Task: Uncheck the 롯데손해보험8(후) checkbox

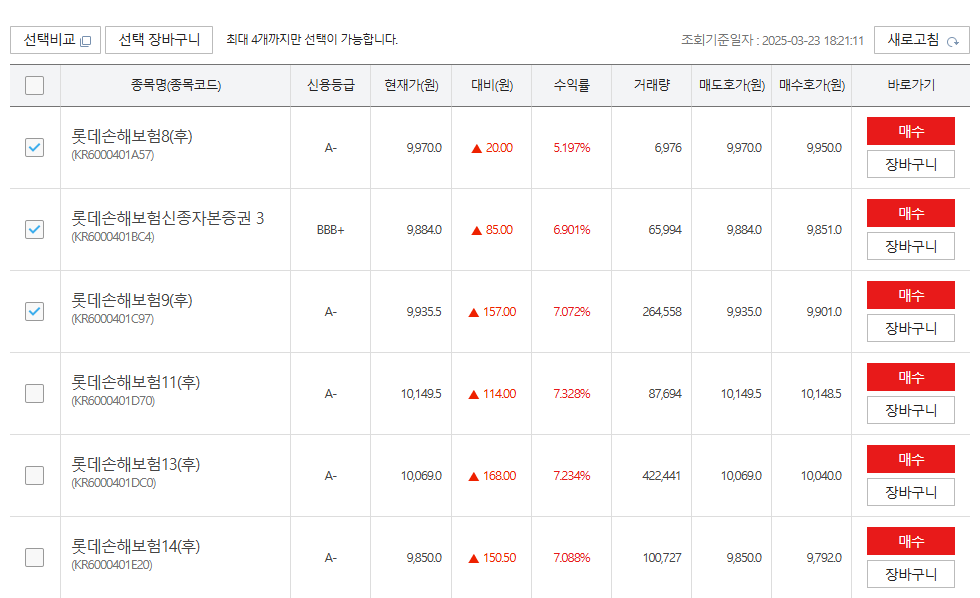Action: (34, 147)
